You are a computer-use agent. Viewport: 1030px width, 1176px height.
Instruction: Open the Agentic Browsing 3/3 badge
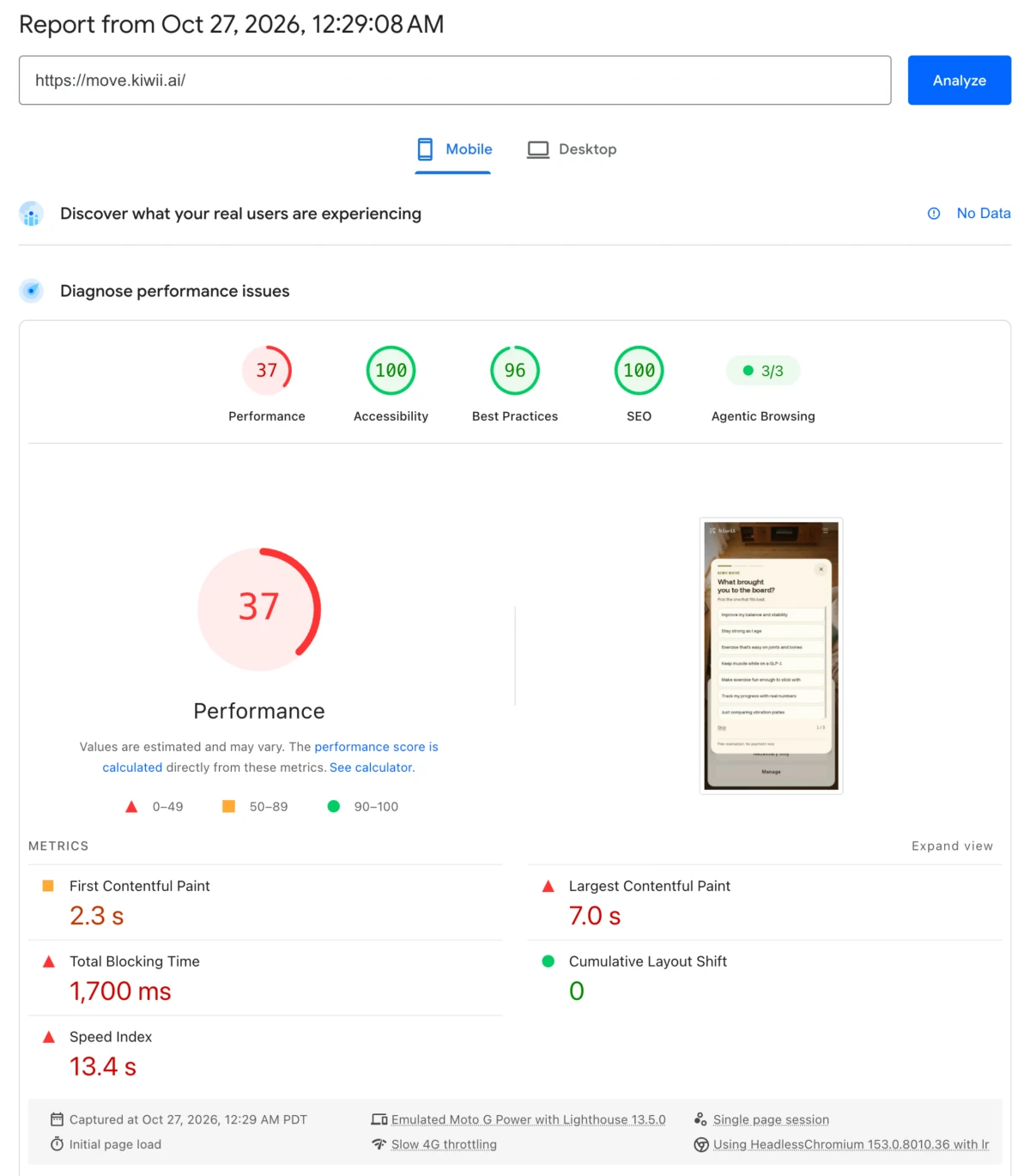763,371
